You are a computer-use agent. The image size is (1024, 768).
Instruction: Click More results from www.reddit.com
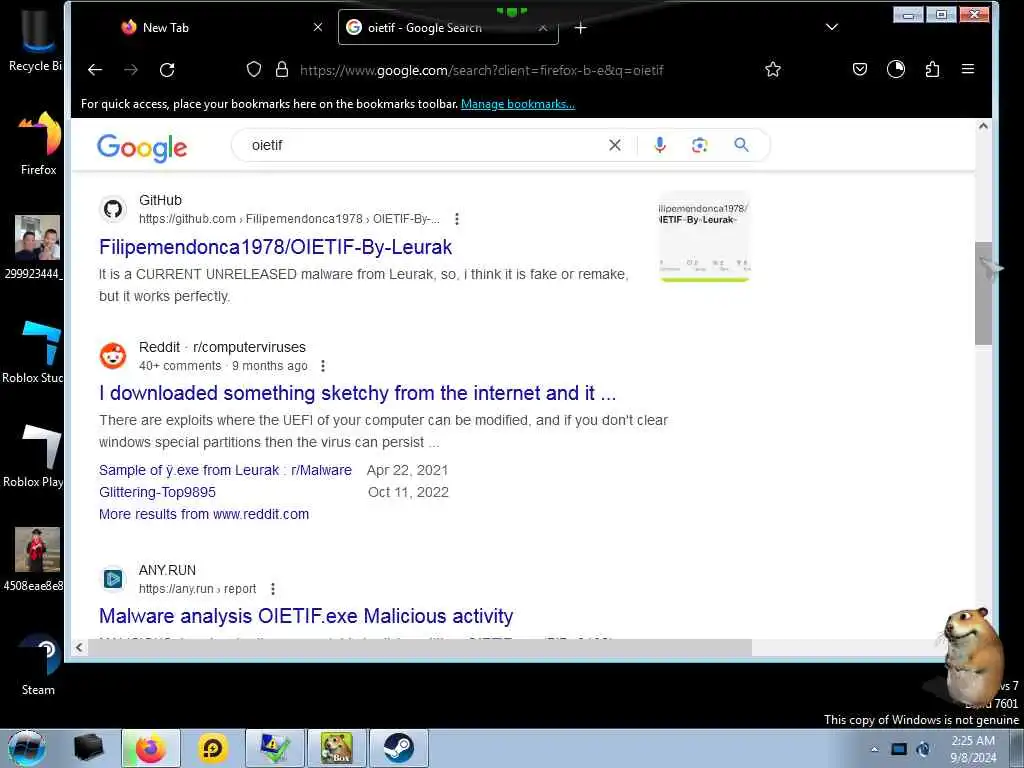tap(204, 514)
